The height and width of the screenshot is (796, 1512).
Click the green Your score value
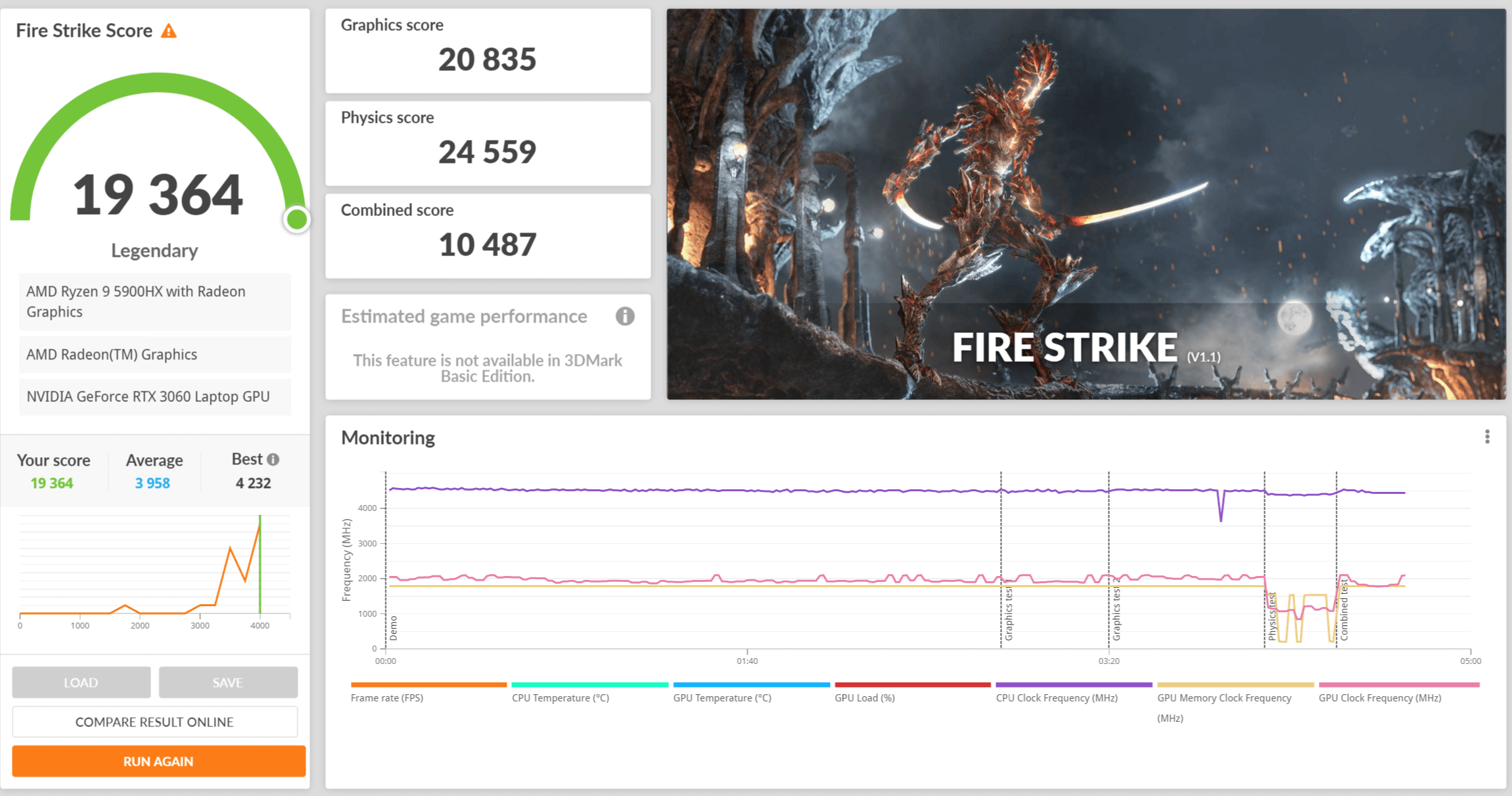tap(52, 483)
